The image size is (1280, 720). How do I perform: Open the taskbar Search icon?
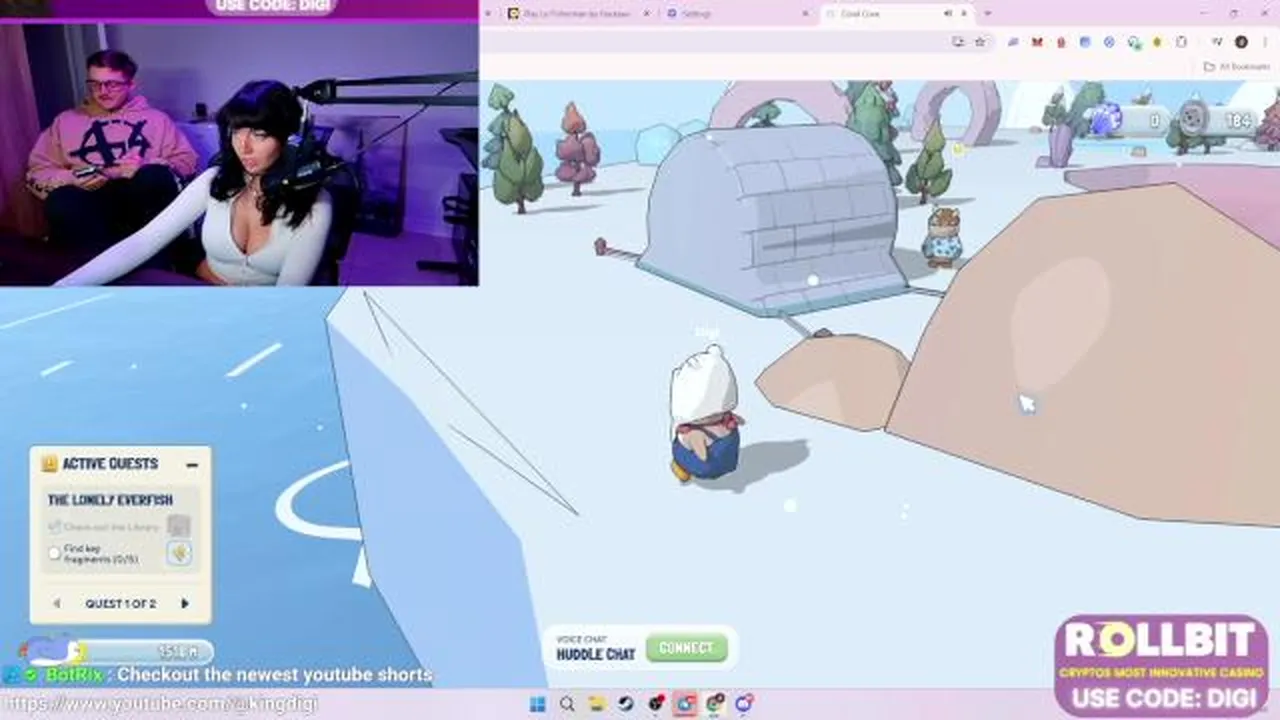567,704
